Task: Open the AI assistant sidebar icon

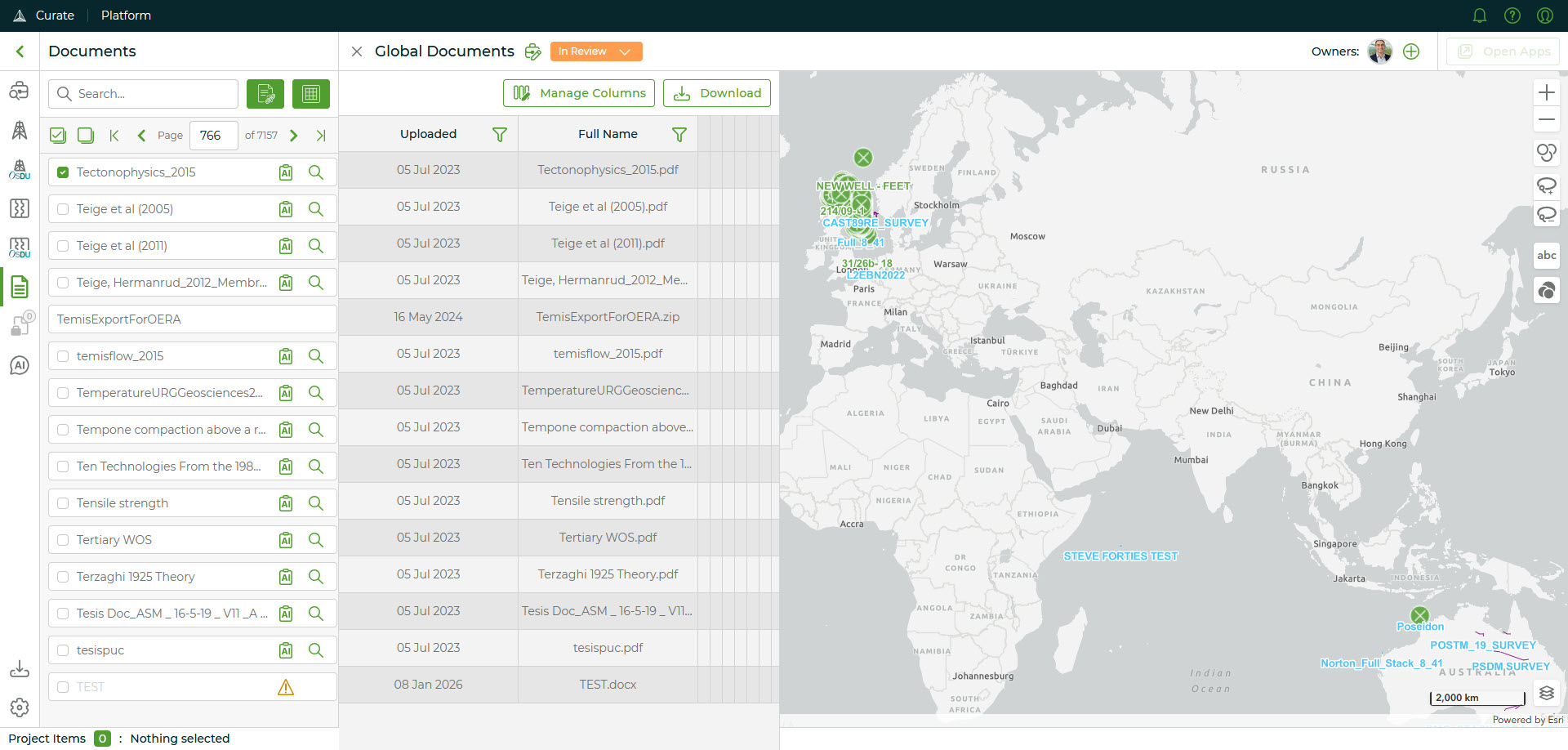Action: click(x=20, y=365)
